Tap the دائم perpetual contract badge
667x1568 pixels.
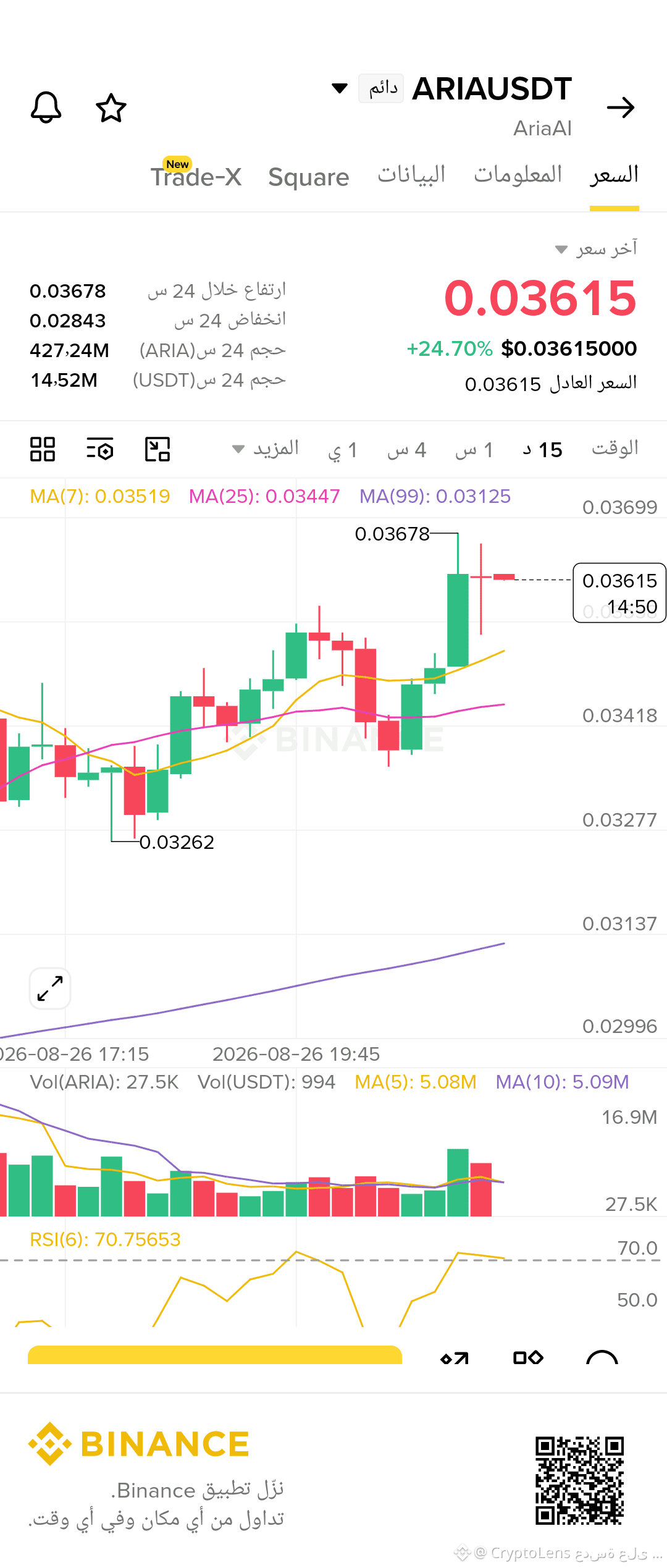tap(381, 88)
